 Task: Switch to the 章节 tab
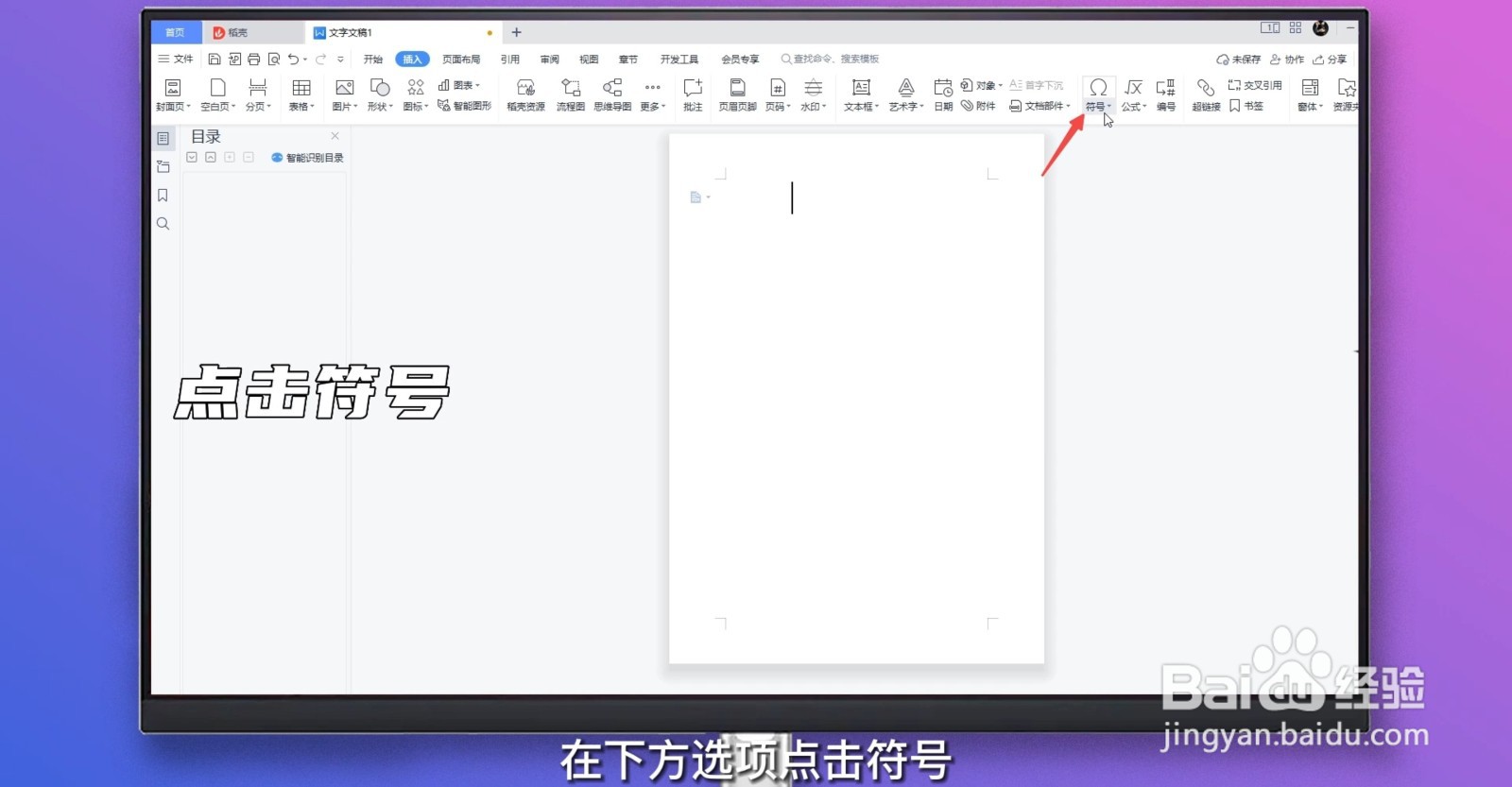628,59
